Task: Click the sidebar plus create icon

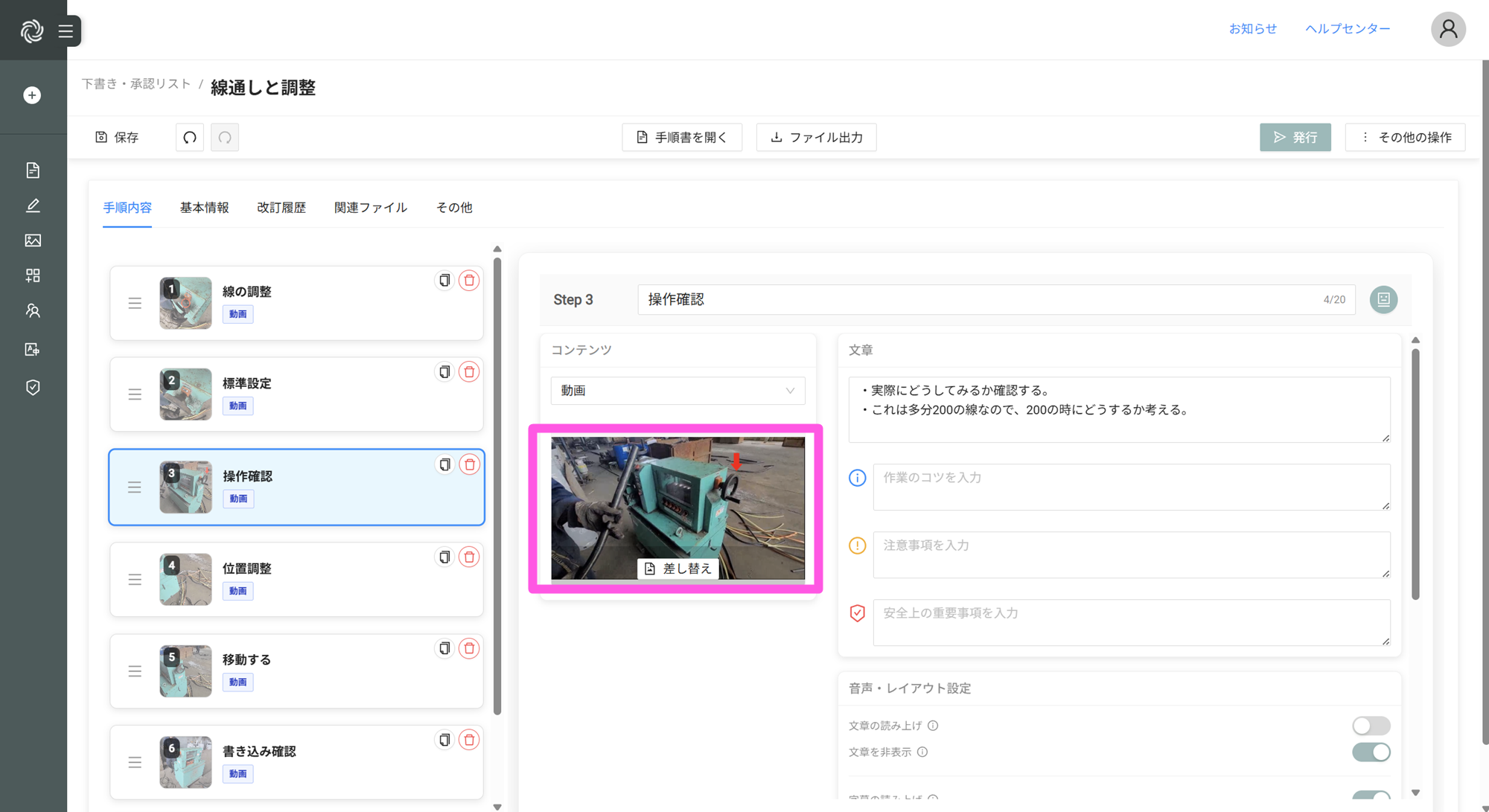Action: click(x=32, y=95)
